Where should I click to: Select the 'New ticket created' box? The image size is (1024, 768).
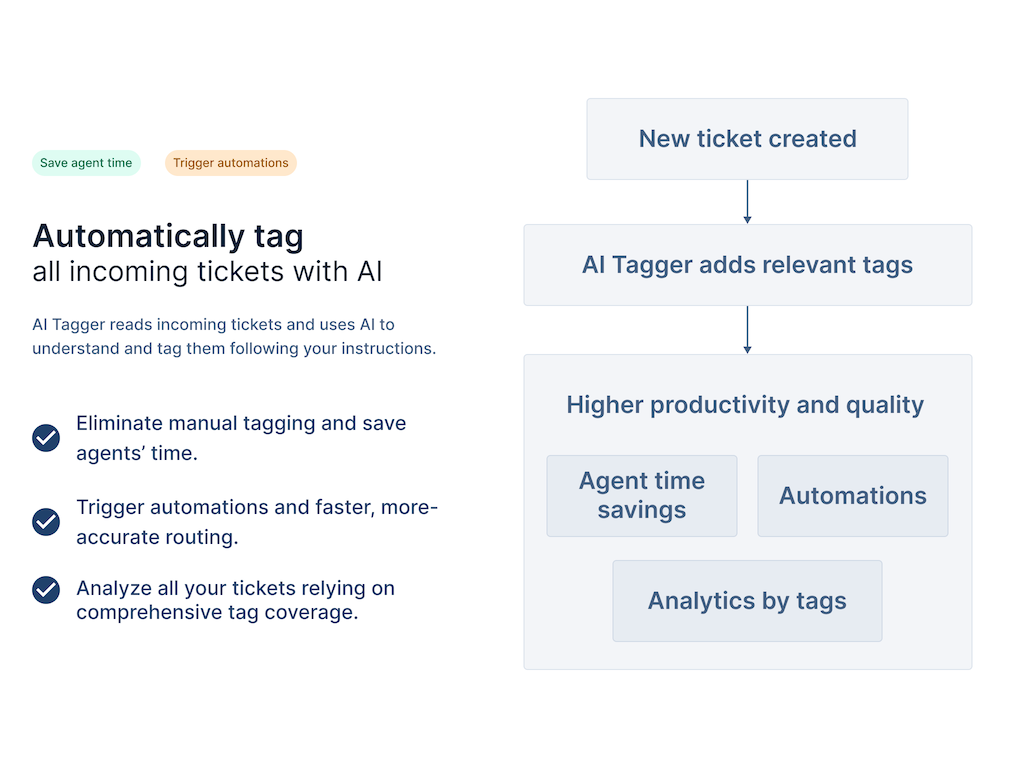tap(747, 139)
